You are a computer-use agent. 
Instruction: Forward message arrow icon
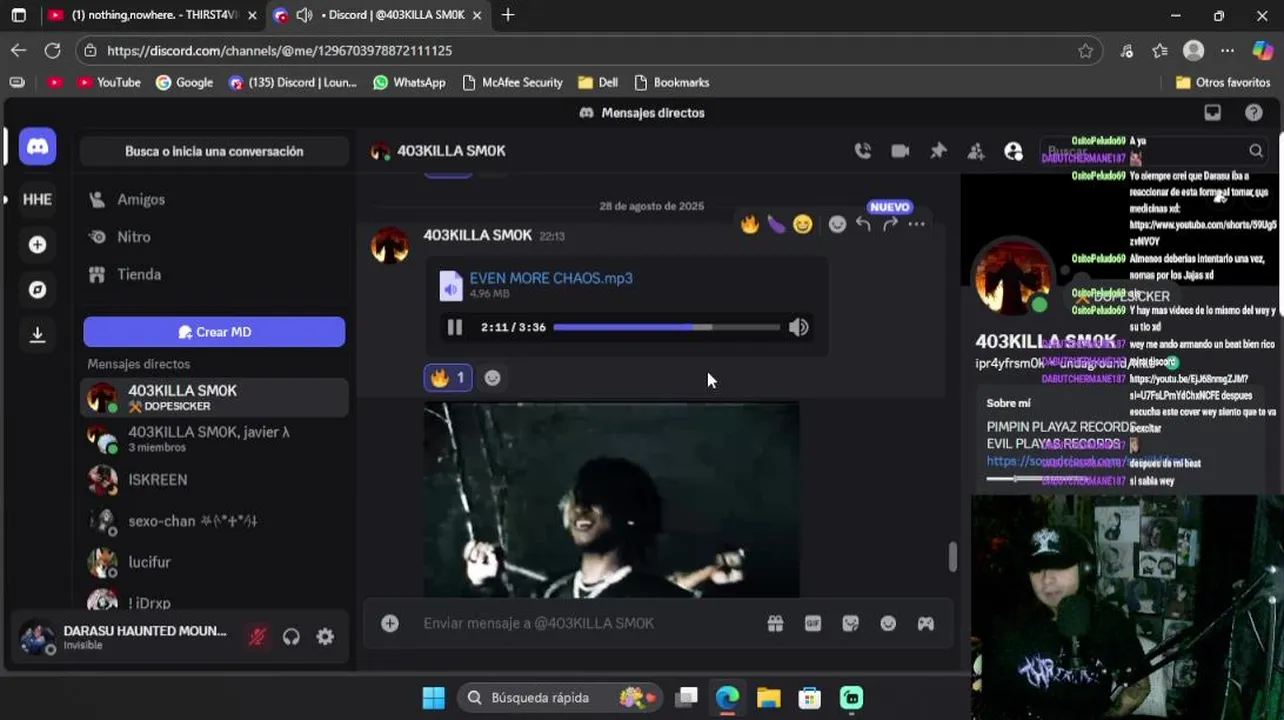tap(890, 225)
